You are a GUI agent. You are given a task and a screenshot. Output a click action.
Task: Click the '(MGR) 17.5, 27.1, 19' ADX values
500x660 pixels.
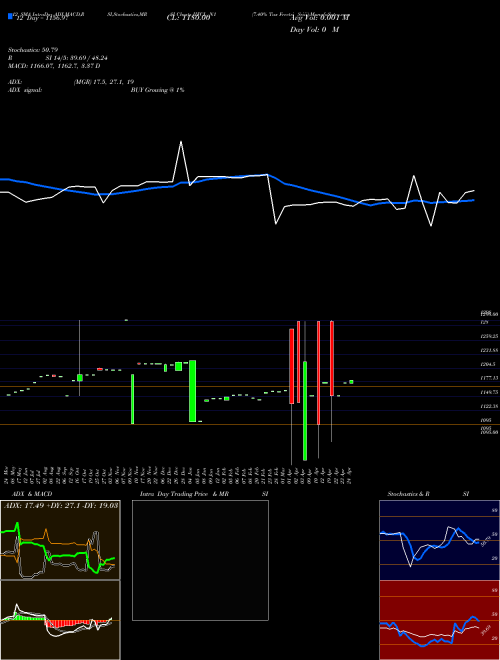click(x=104, y=82)
